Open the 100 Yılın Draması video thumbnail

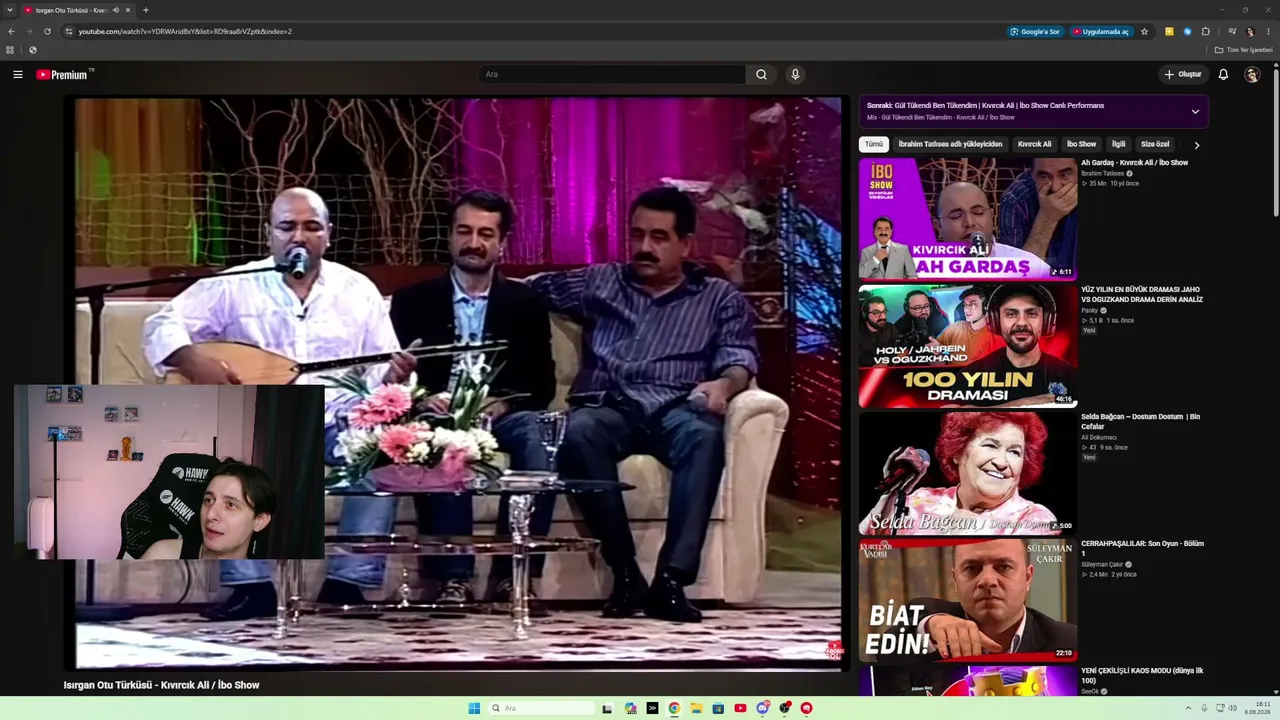pyautogui.click(x=967, y=345)
